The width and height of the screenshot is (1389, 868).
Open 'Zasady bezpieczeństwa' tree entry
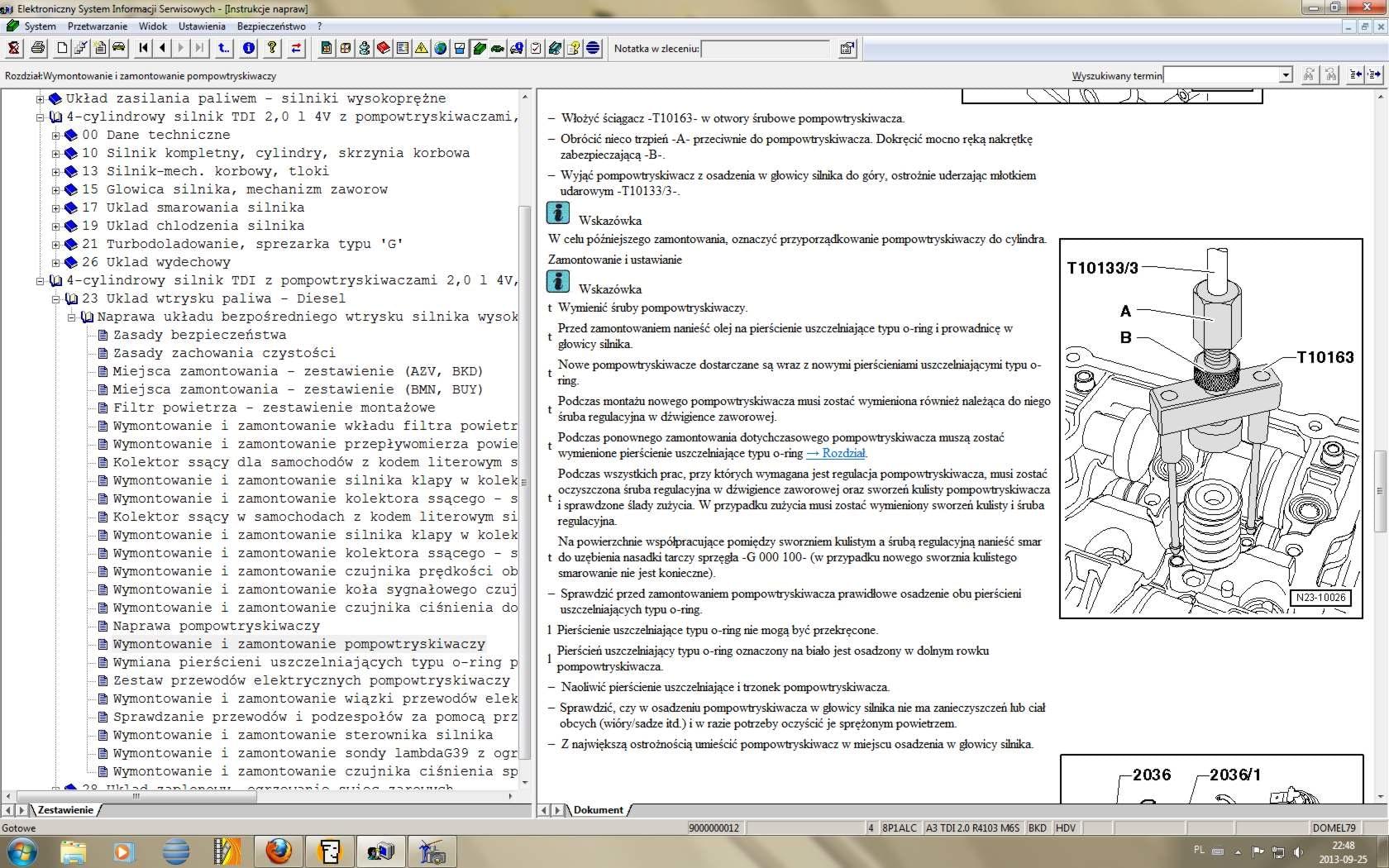tap(199, 335)
